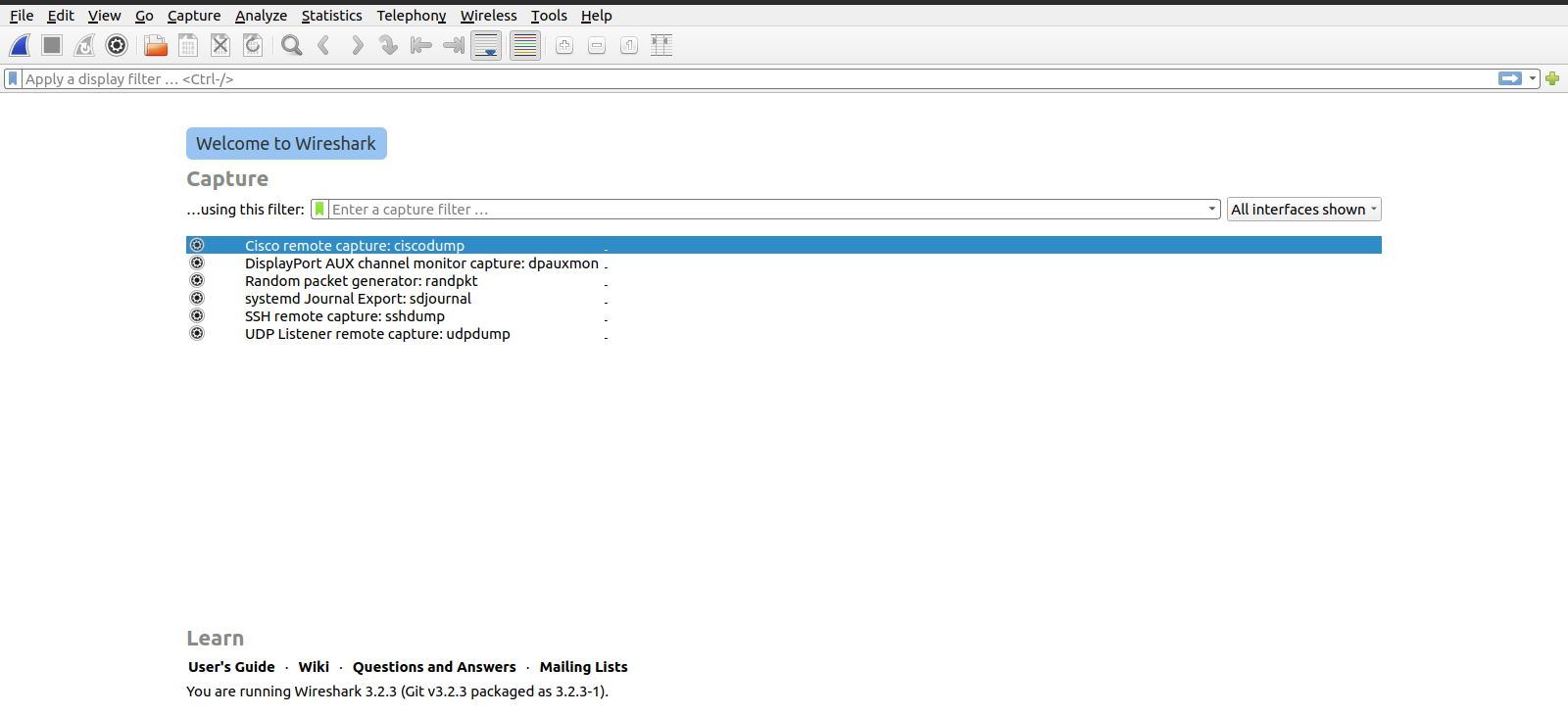The width and height of the screenshot is (1568, 715).
Task: Click the go to specified packet icon
Action: coord(388,45)
